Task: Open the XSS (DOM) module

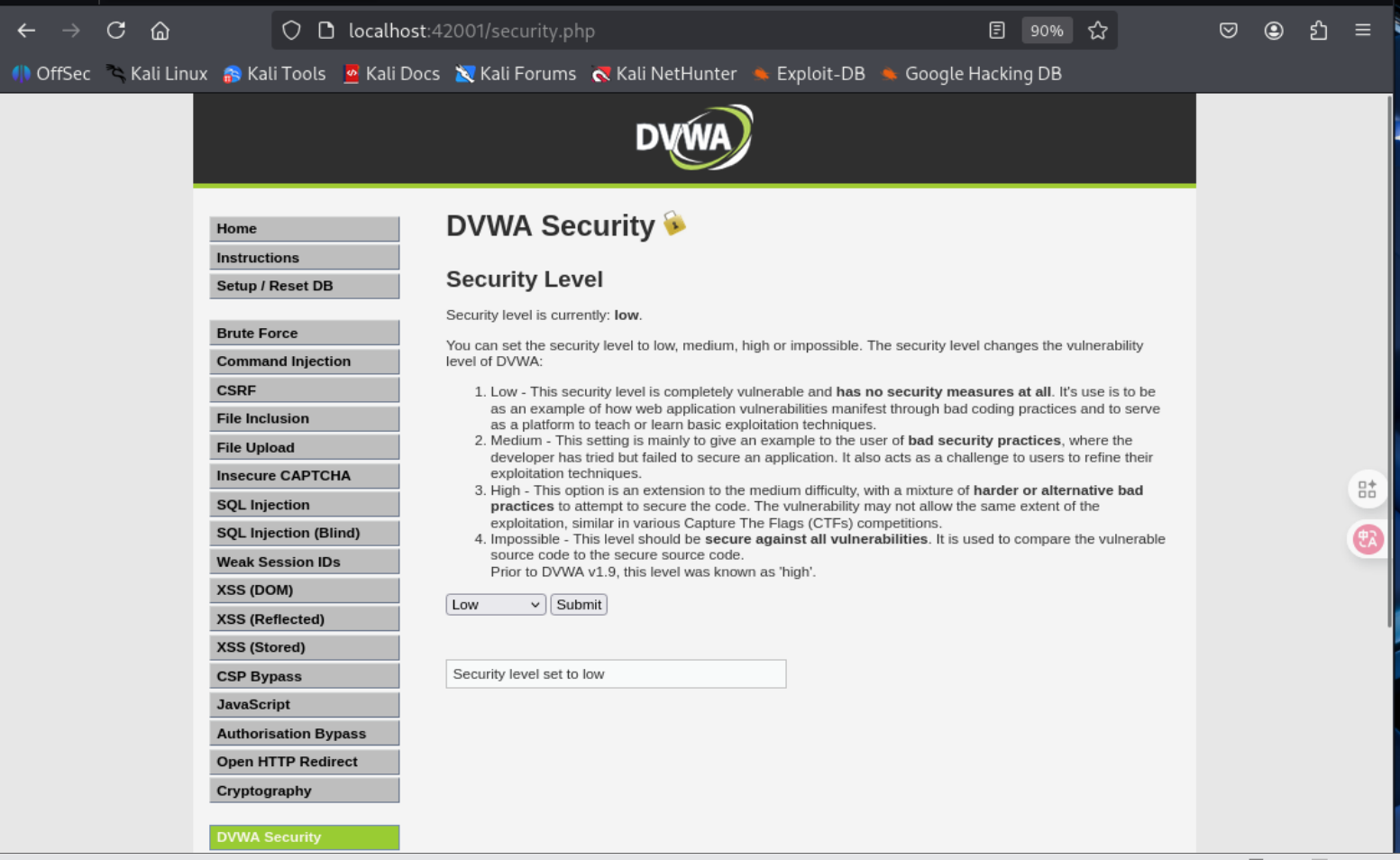Action: 305,590
